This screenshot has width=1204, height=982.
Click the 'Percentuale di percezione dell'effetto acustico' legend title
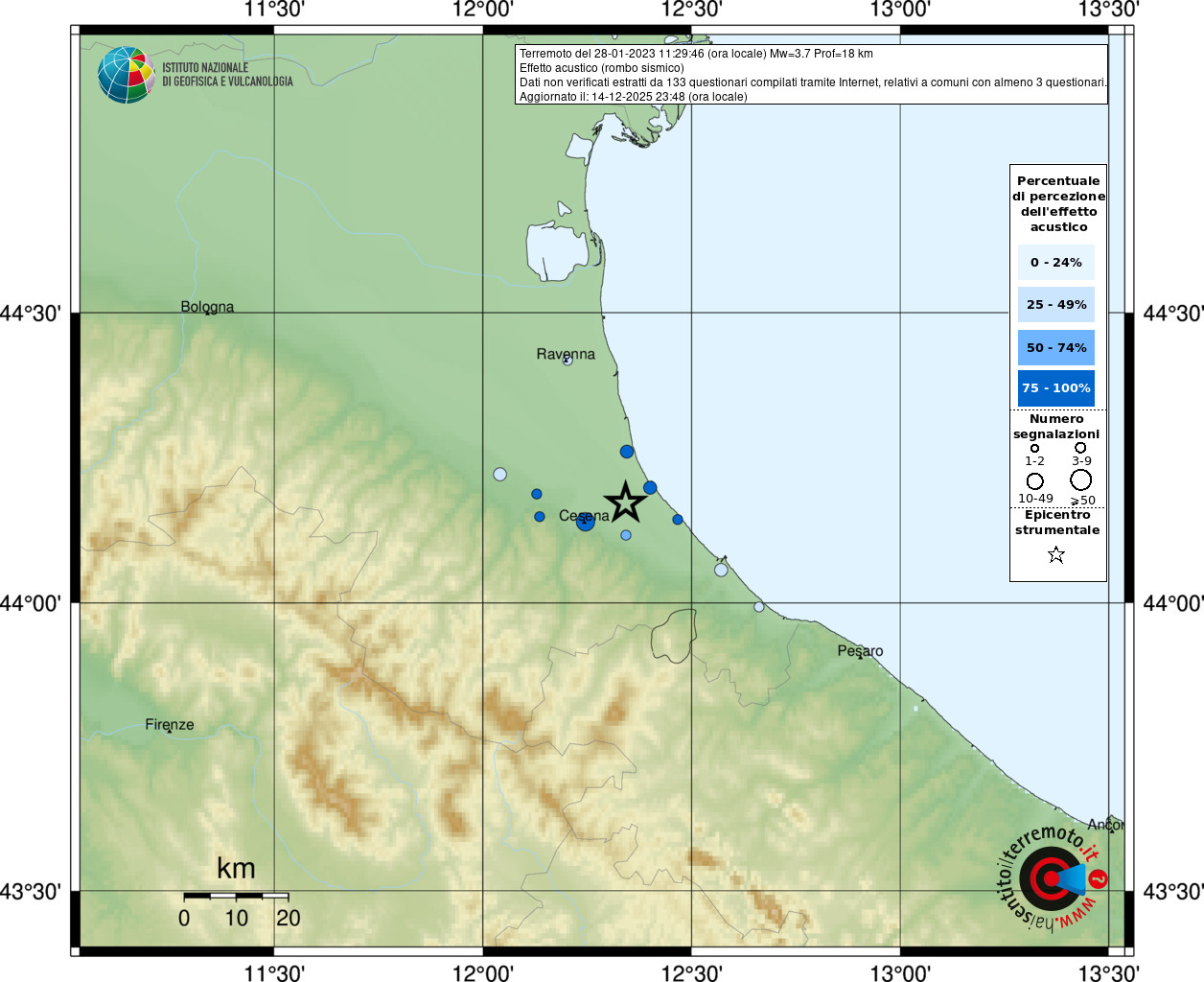pyautogui.click(x=1058, y=204)
